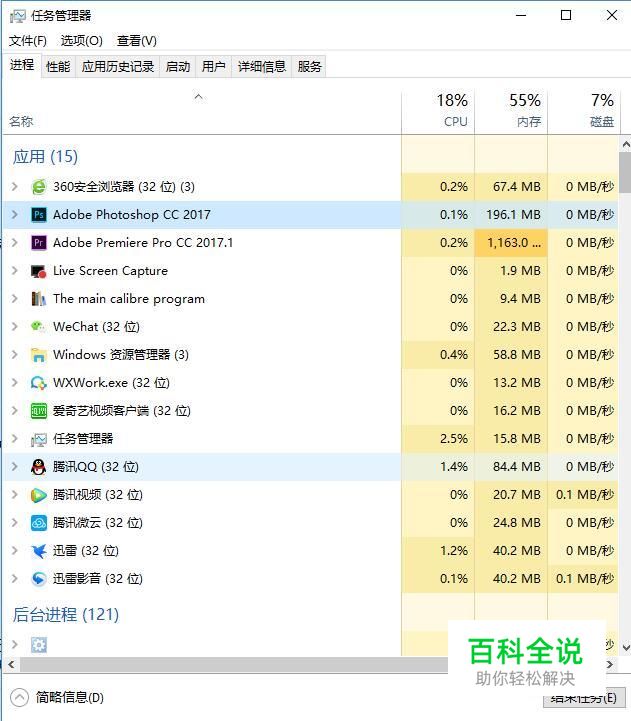
Task: Expand the 腾讯QQ (32 位) row
Action: pyautogui.click(x=15, y=467)
